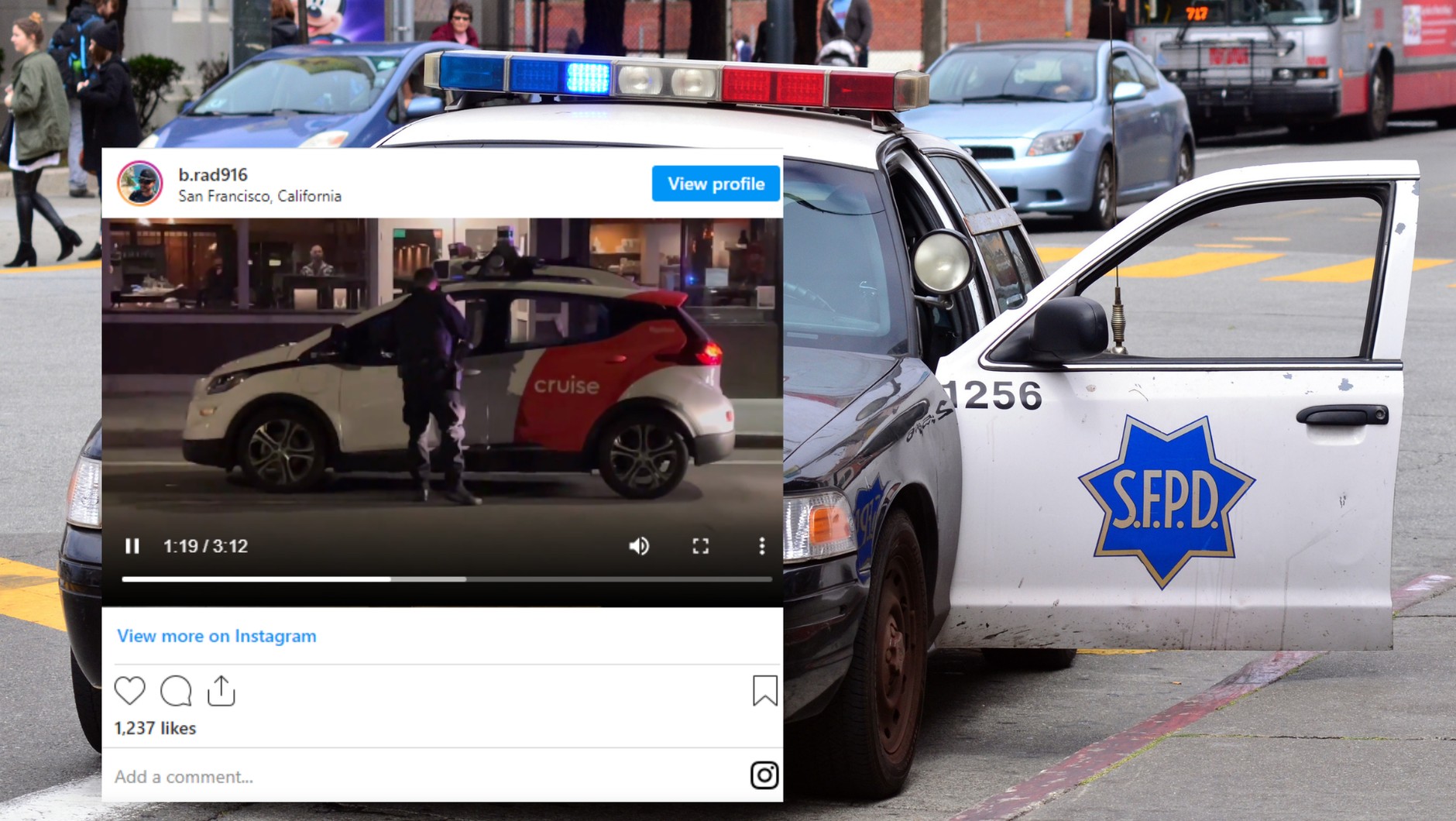The height and width of the screenshot is (821, 1456).
Task: Mute the video with the speaker icon
Action: click(x=639, y=546)
